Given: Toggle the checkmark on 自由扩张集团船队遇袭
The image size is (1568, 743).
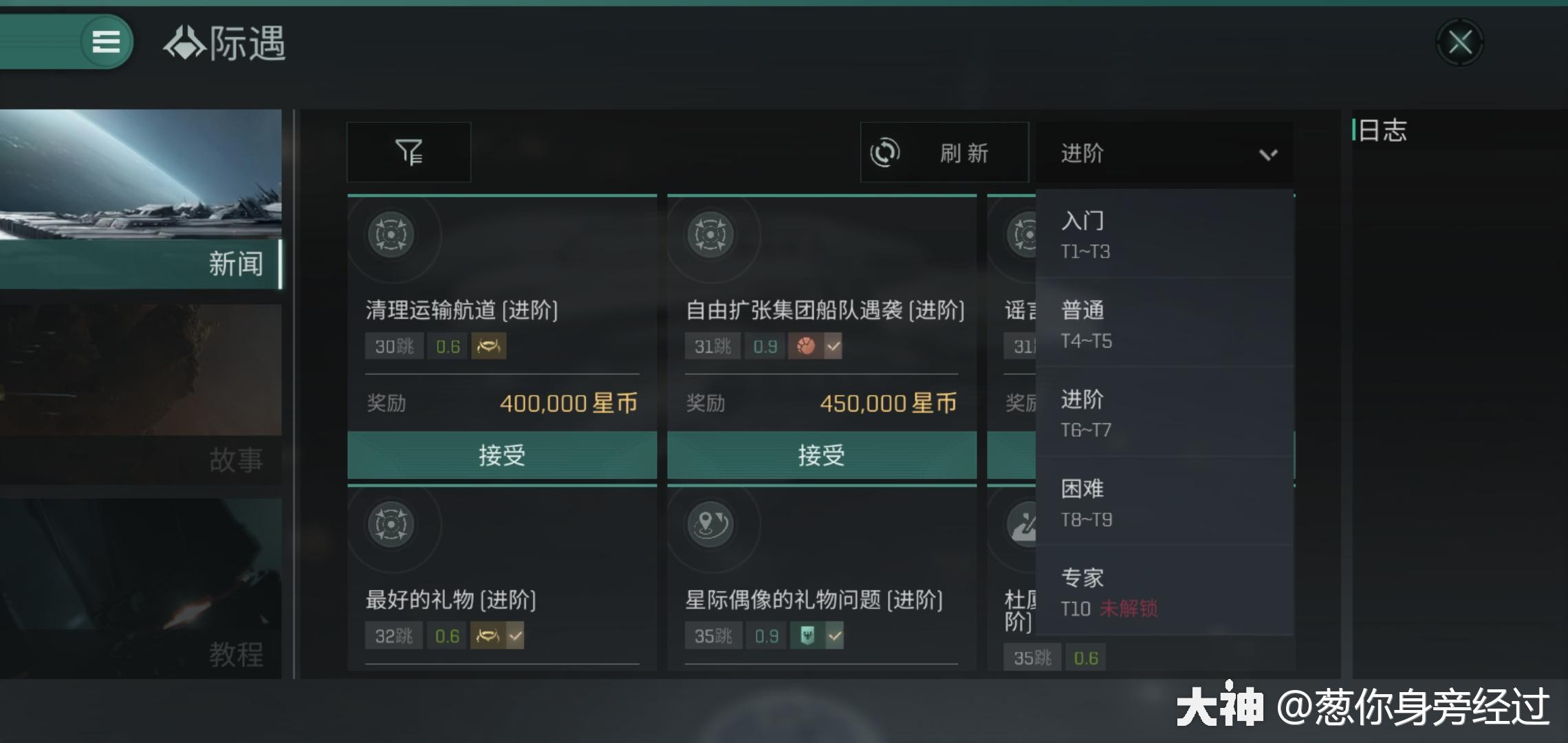Looking at the screenshot, I should [x=834, y=346].
